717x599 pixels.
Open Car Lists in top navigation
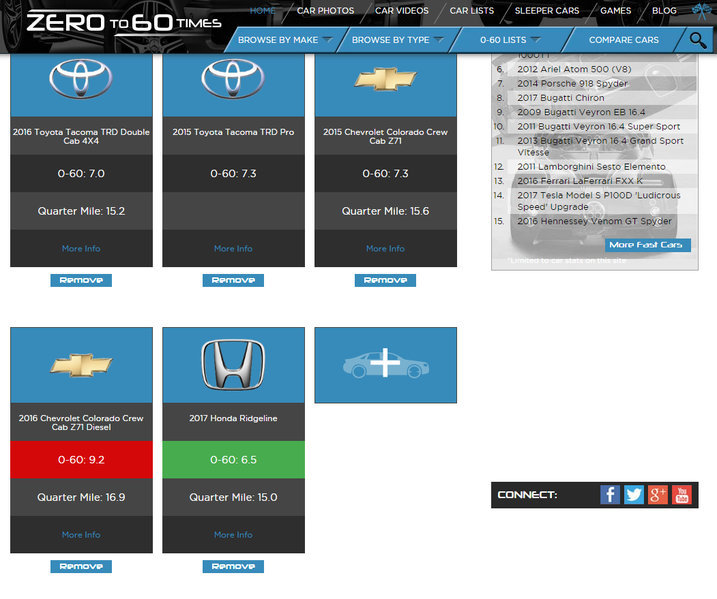coord(471,11)
